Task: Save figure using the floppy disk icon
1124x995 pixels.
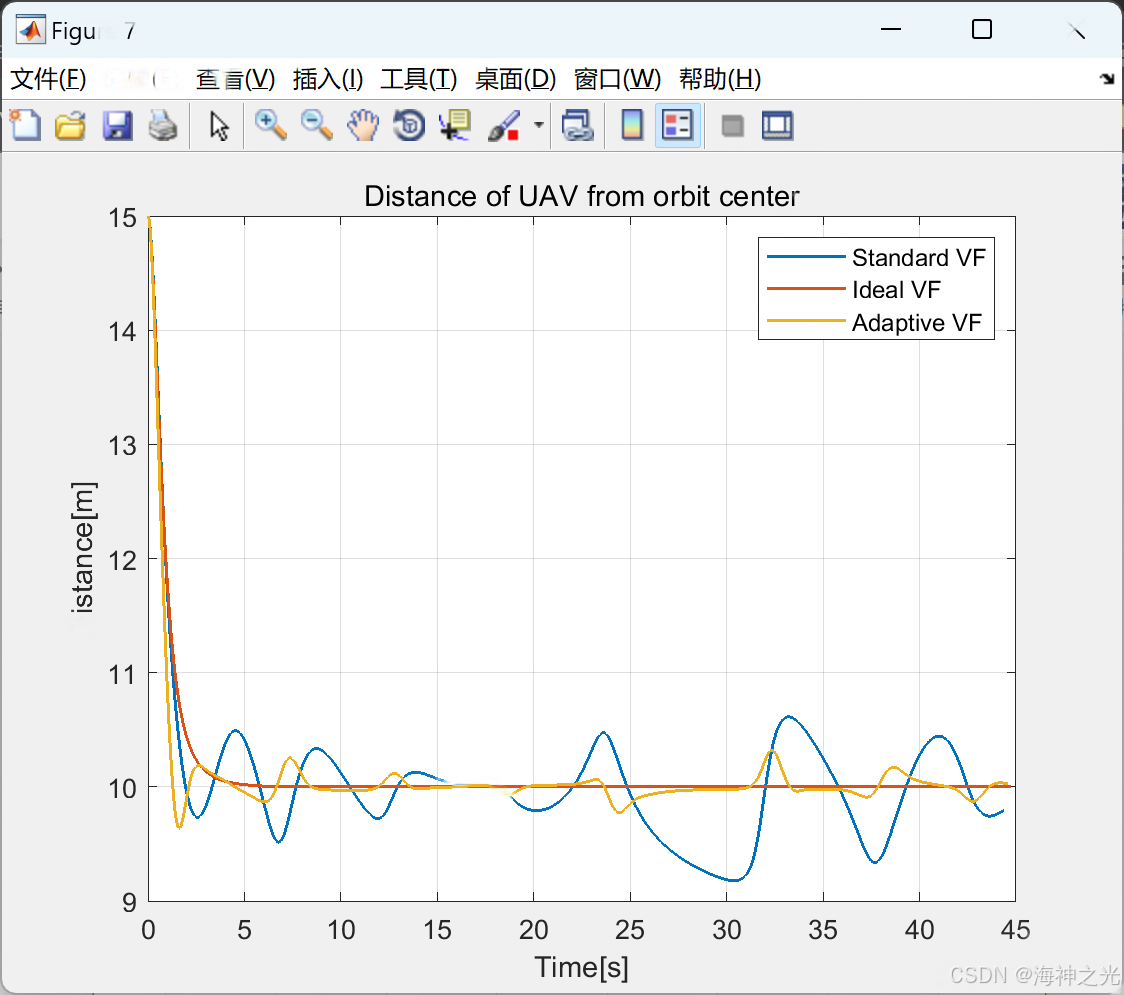Action: coord(118,125)
